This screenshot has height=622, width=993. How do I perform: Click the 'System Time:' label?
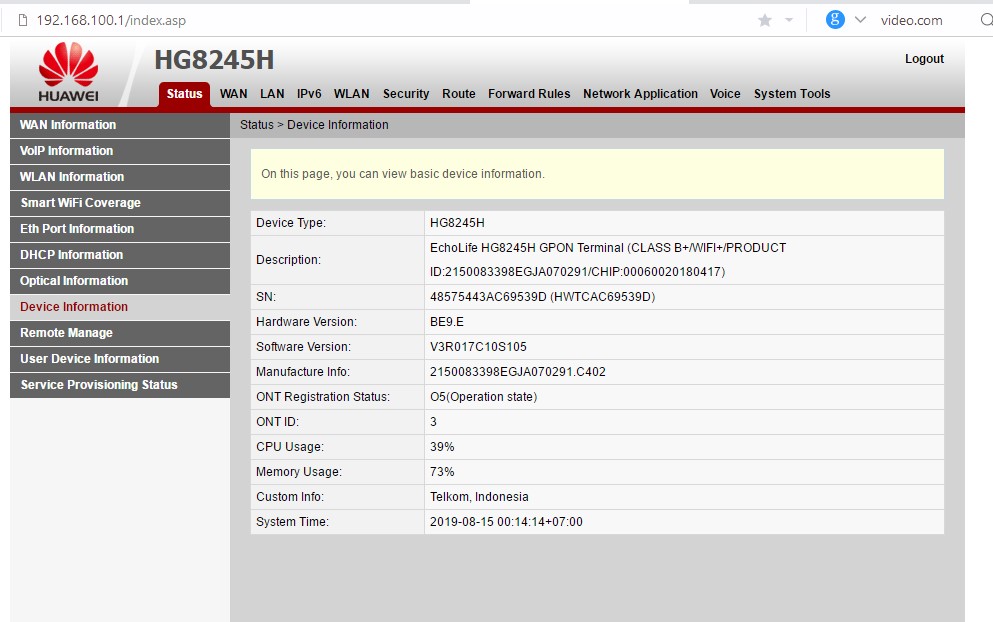click(293, 522)
